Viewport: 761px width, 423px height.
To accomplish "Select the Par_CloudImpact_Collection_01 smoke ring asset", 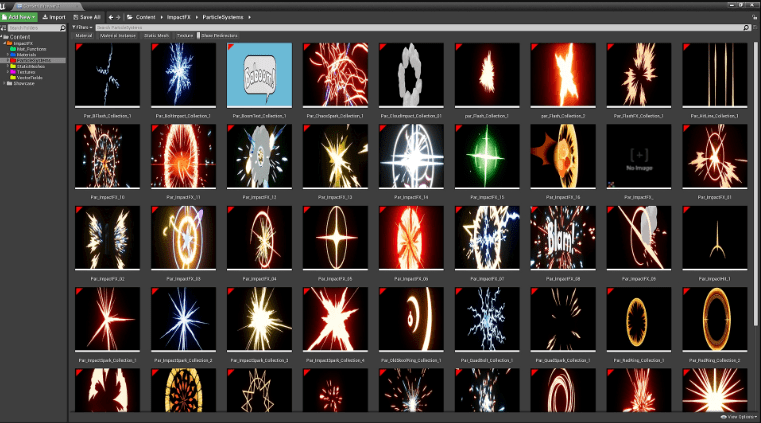I will pos(411,75).
